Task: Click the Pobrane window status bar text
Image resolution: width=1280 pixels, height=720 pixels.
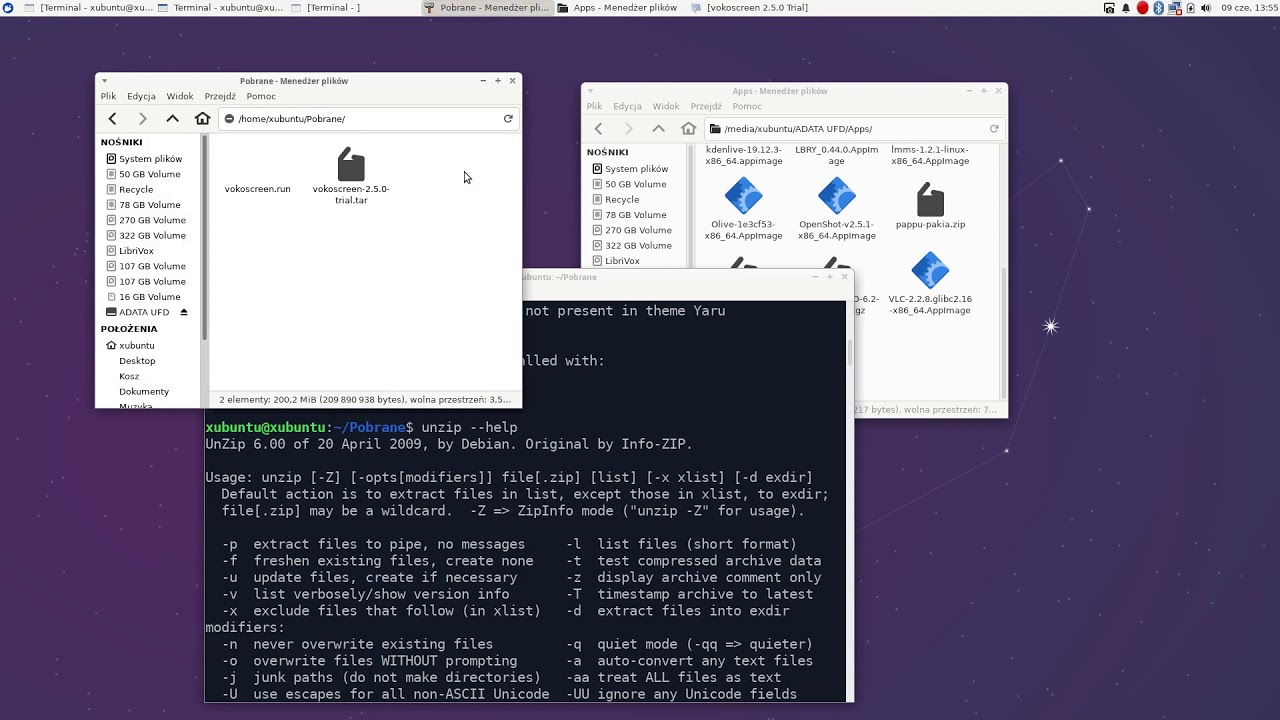Action: 365,400
